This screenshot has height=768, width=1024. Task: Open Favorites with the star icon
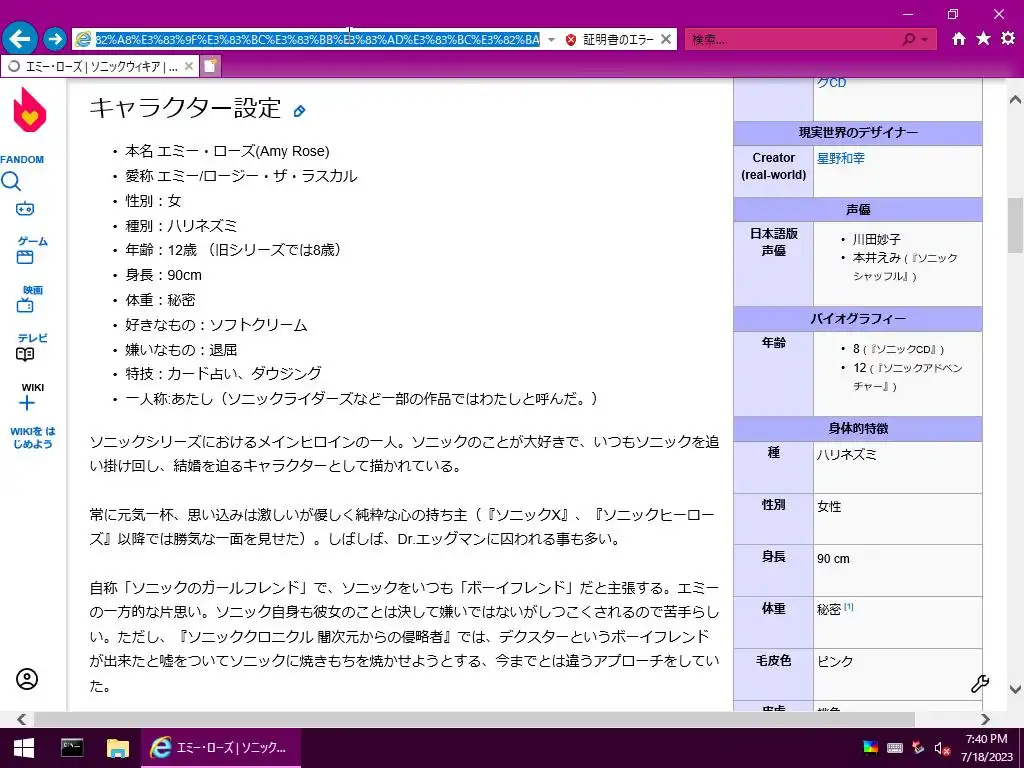click(x=983, y=39)
